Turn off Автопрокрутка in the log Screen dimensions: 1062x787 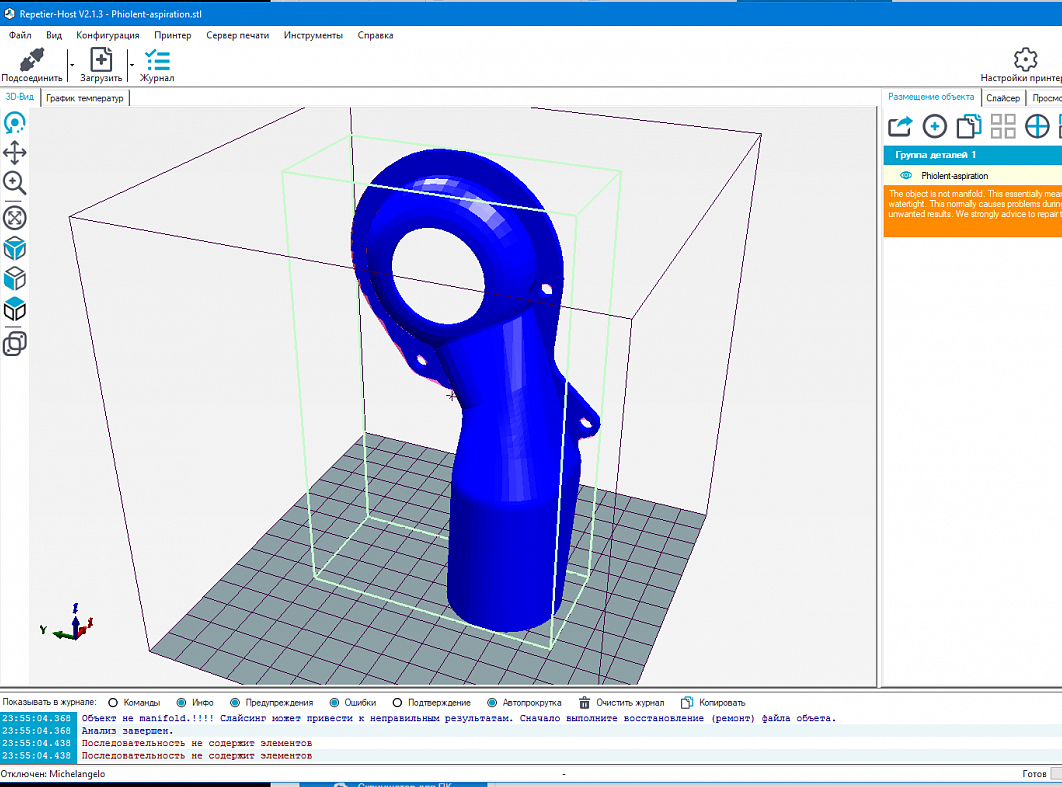tap(493, 703)
